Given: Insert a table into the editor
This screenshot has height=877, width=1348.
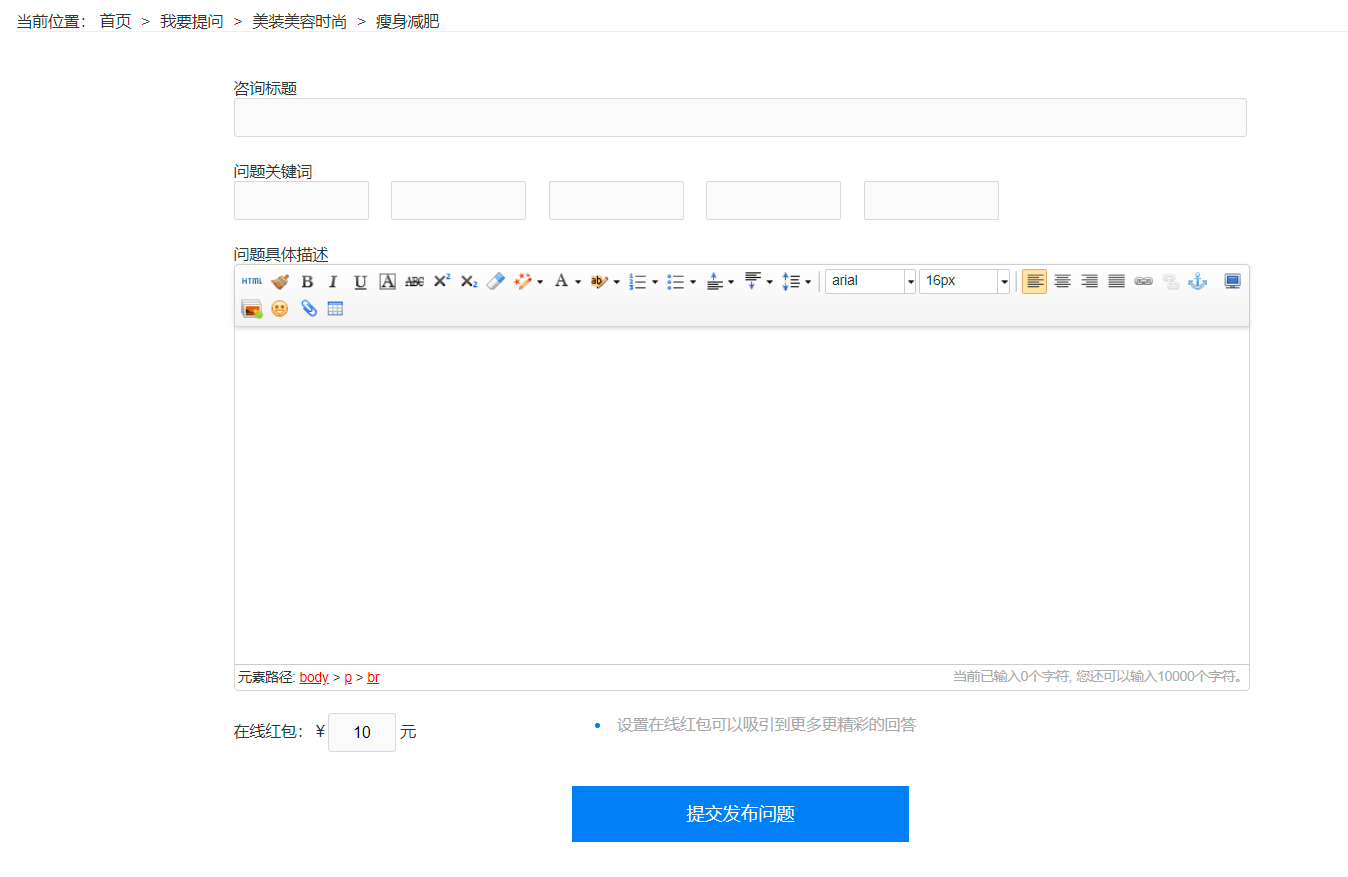Looking at the screenshot, I should click(x=334, y=308).
